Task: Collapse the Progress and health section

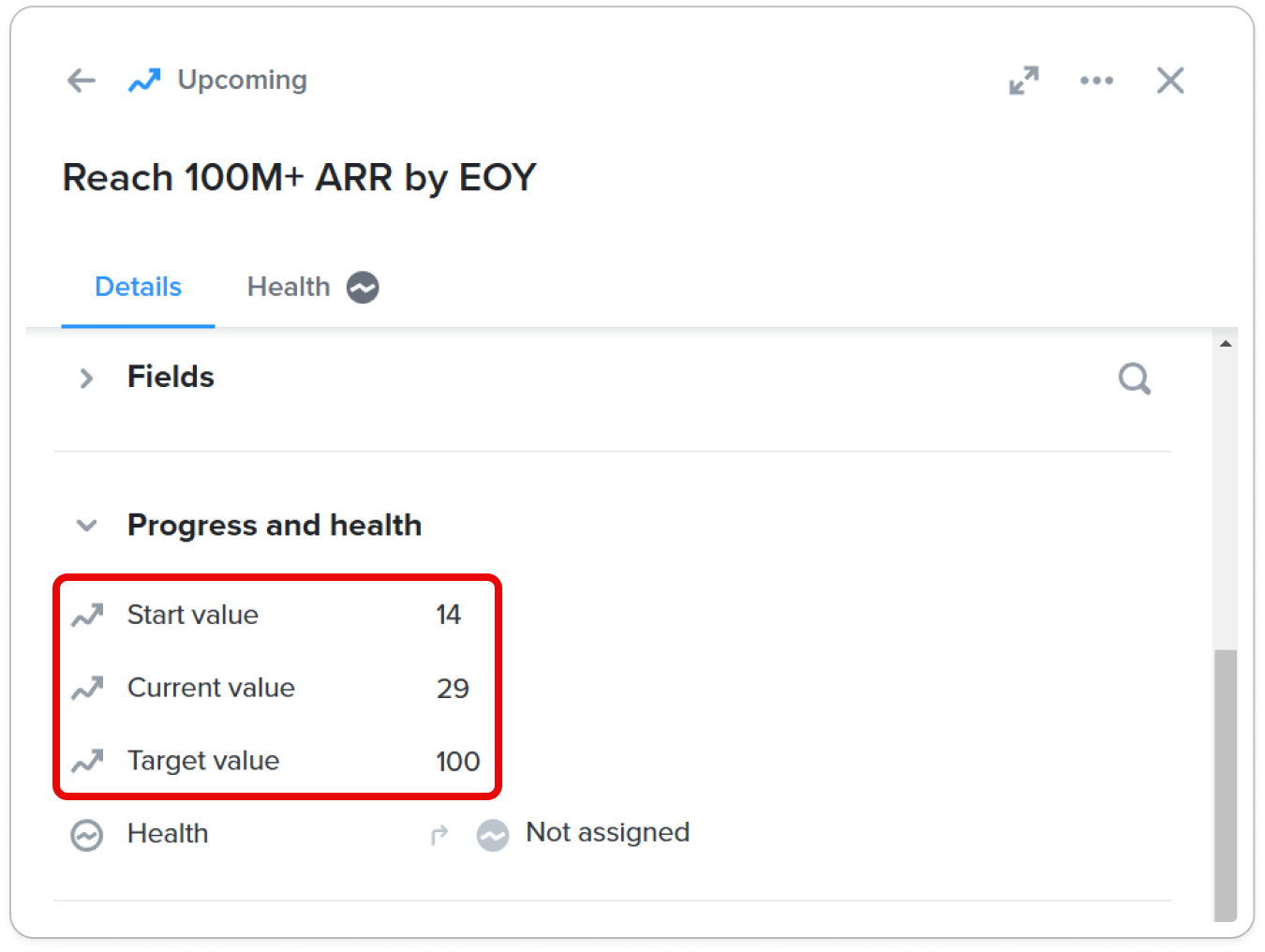Action: click(86, 526)
